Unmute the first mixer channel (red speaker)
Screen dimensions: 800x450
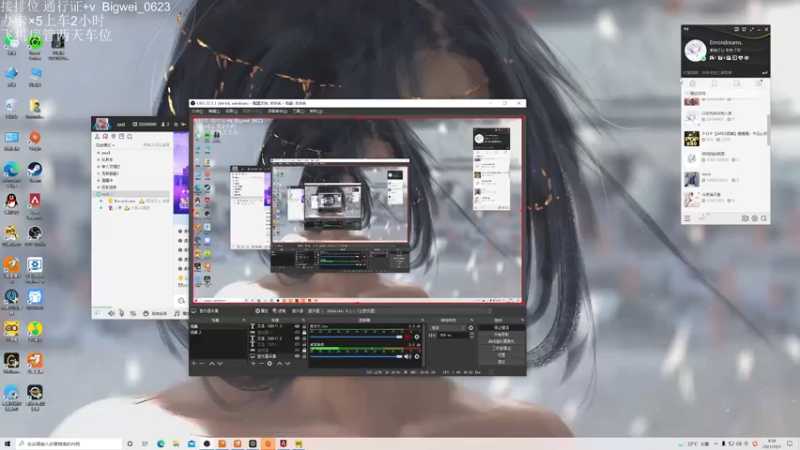pos(408,337)
